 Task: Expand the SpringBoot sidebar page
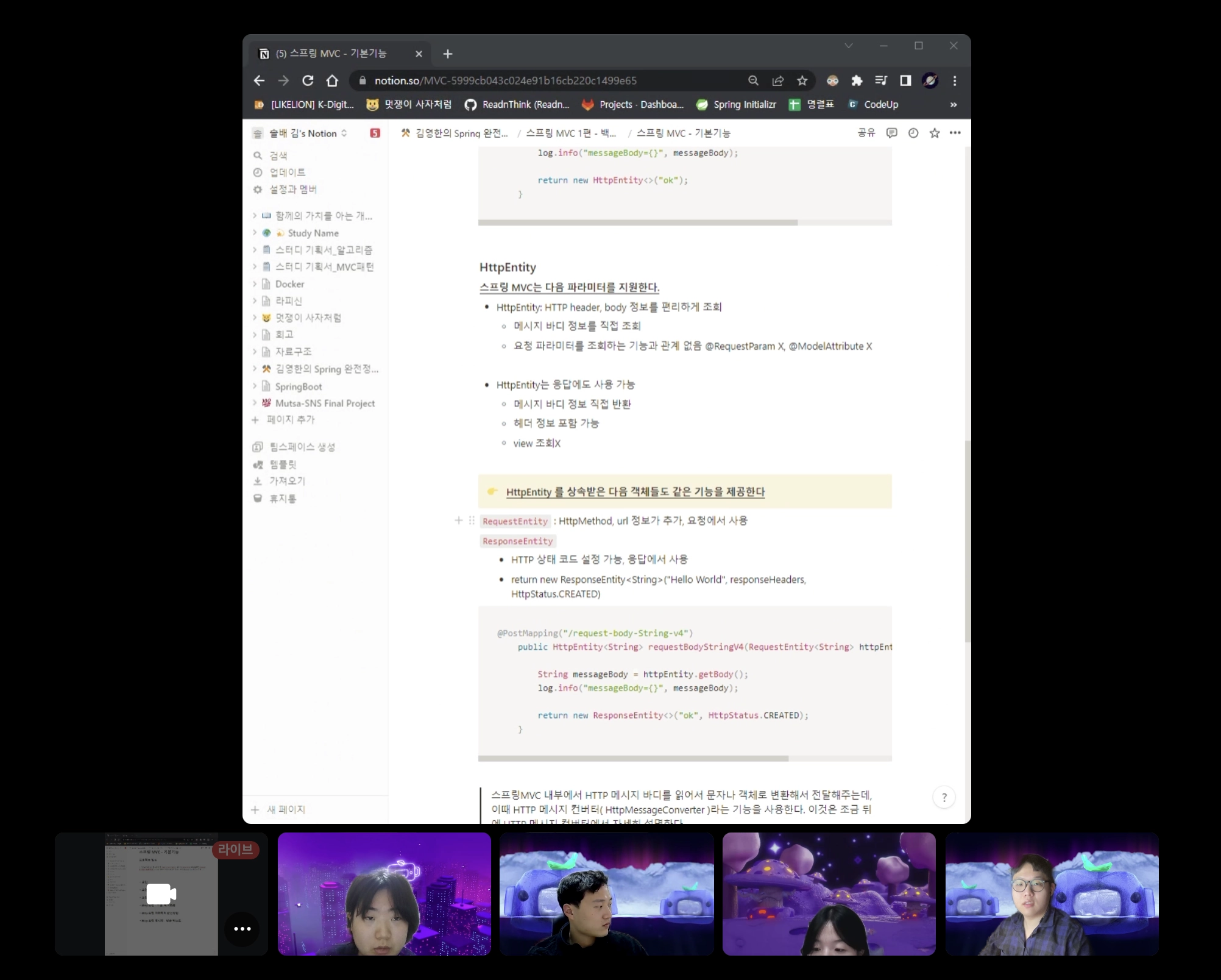(255, 386)
